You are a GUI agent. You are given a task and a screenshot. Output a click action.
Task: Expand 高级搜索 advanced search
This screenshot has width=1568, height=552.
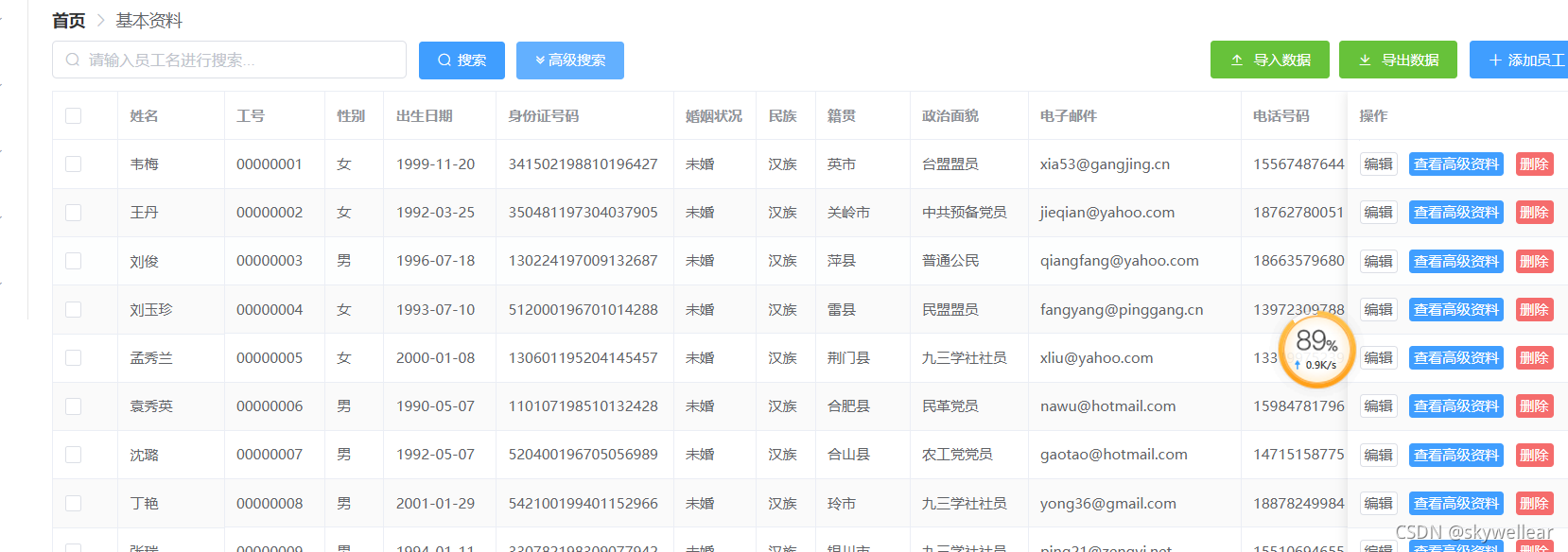point(570,60)
